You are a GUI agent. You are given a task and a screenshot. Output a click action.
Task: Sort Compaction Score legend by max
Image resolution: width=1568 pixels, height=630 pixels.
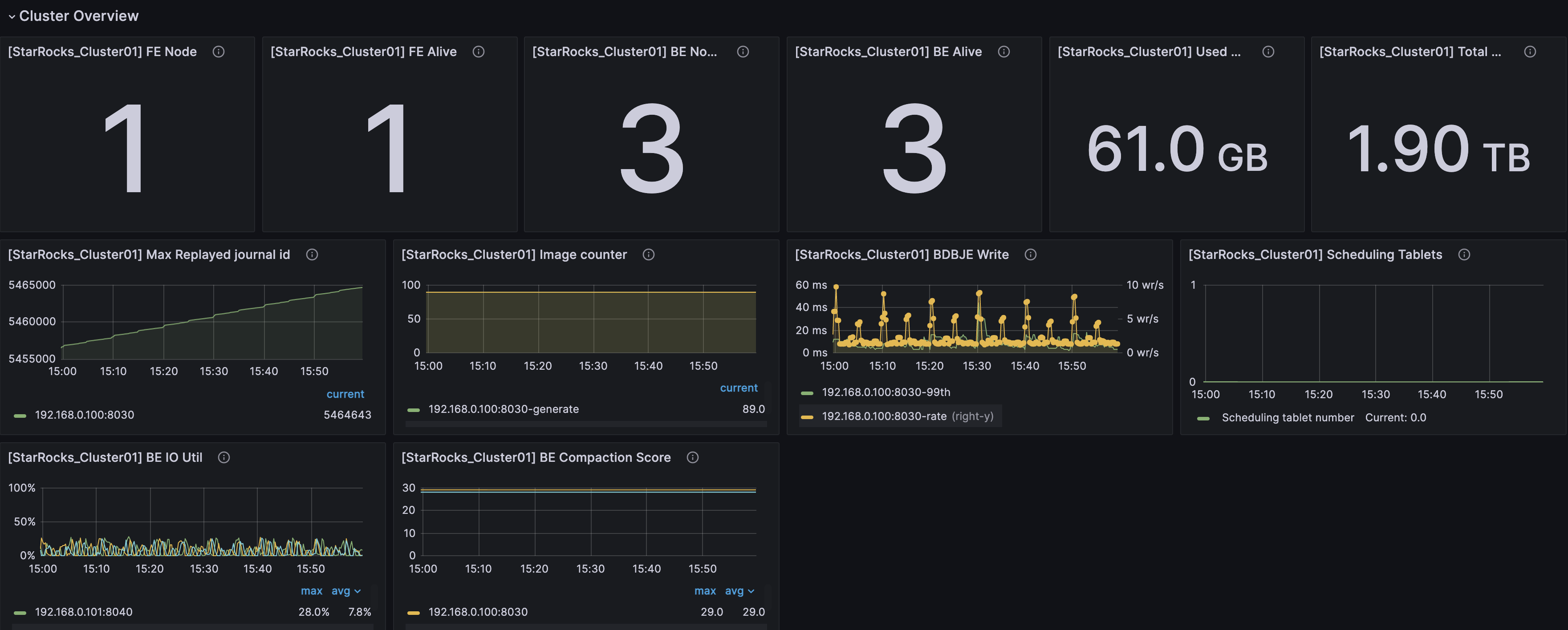(705, 591)
